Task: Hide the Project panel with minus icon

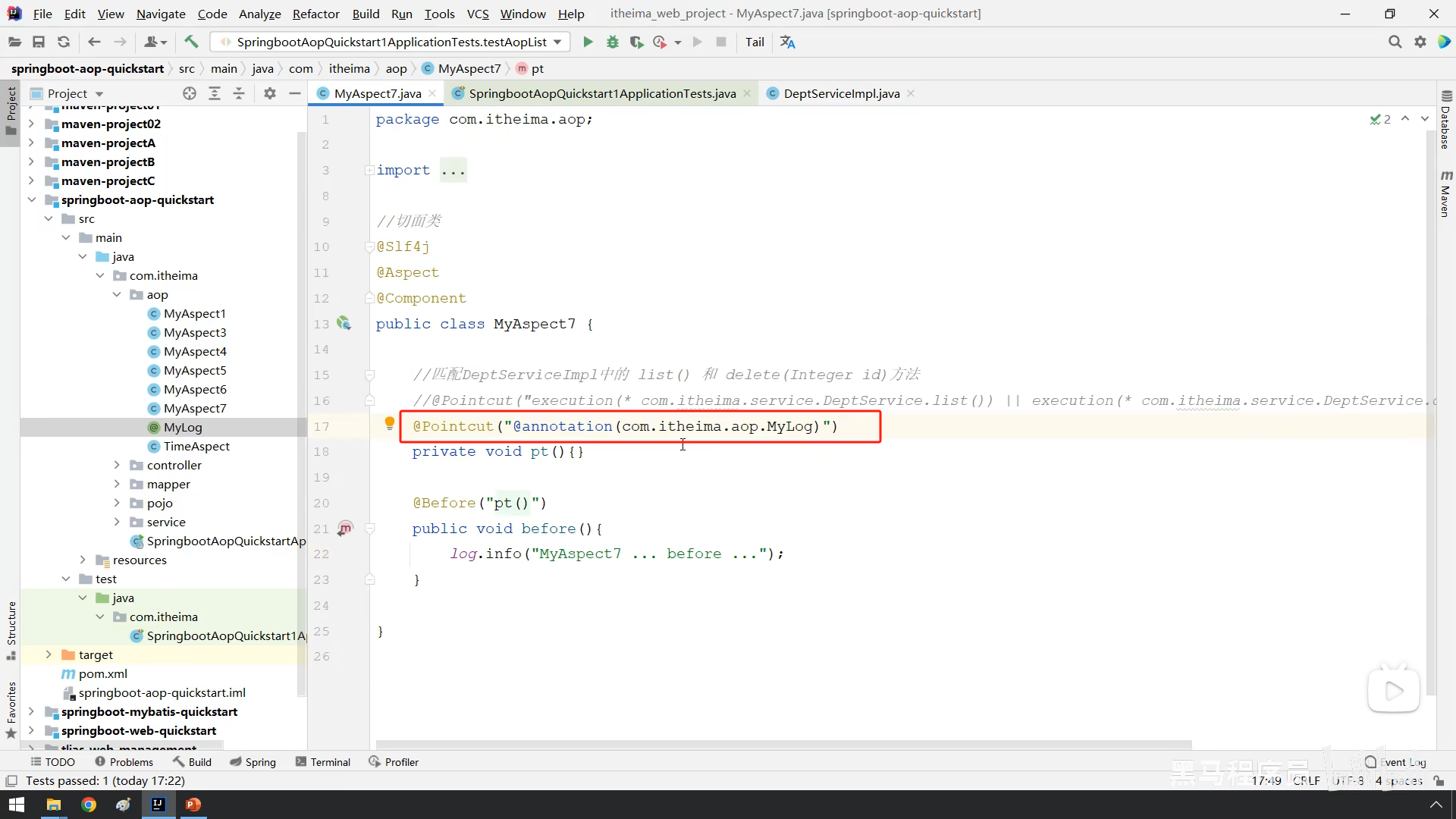Action: click(295, 93)
